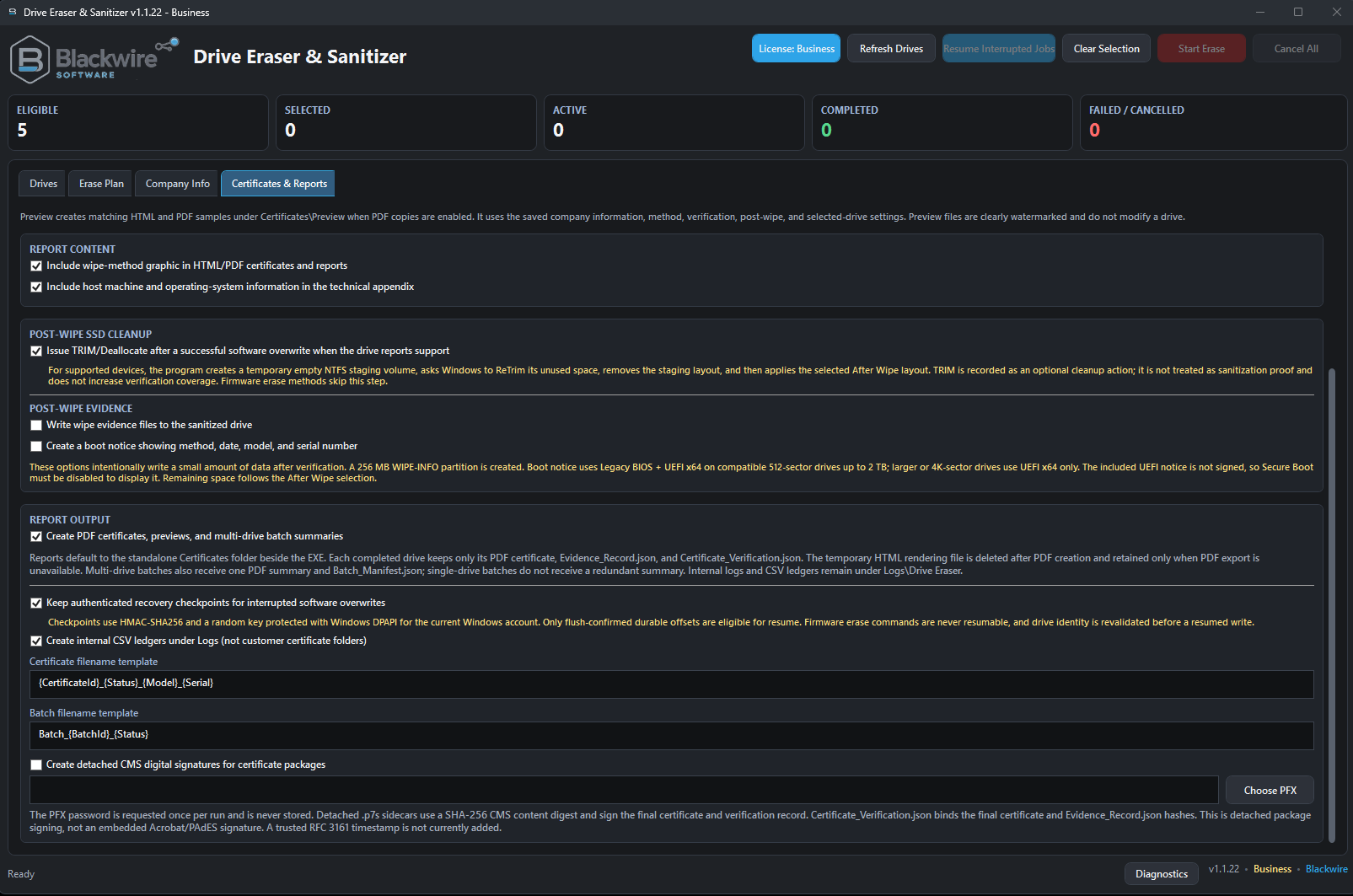The width and height of the screenshot is (1353, 896).
Task: Select the Certificates & Reports tab
Action: point(279,183)
